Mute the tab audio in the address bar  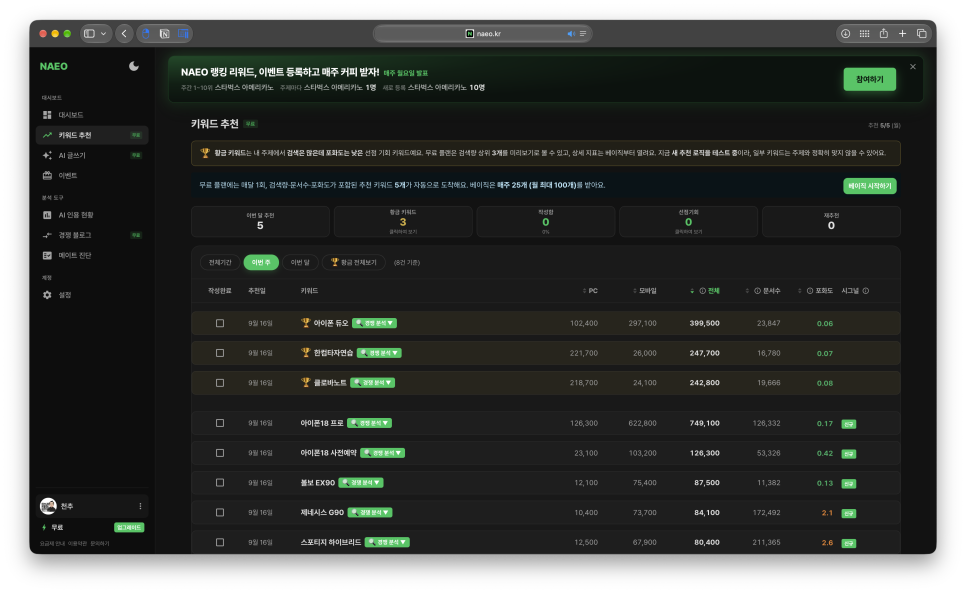570,34
